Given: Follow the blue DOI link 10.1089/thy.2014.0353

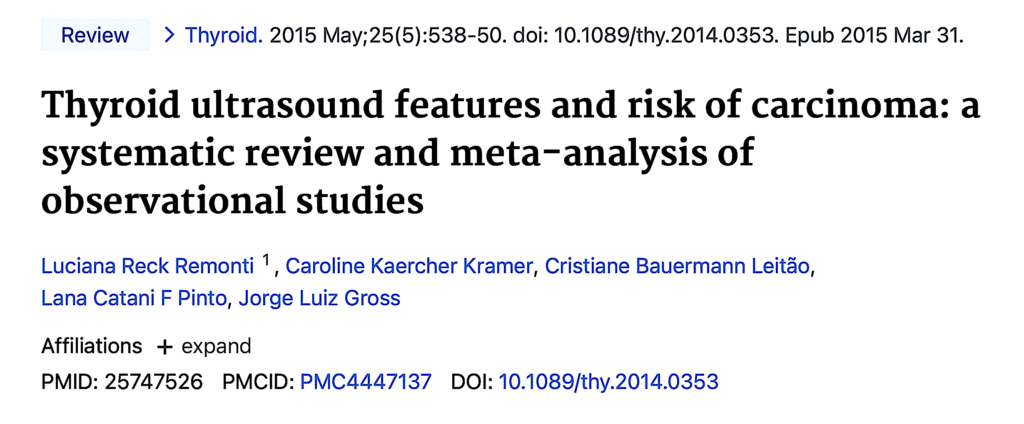Looking at the screenshot, I should (x=608, y=381).
